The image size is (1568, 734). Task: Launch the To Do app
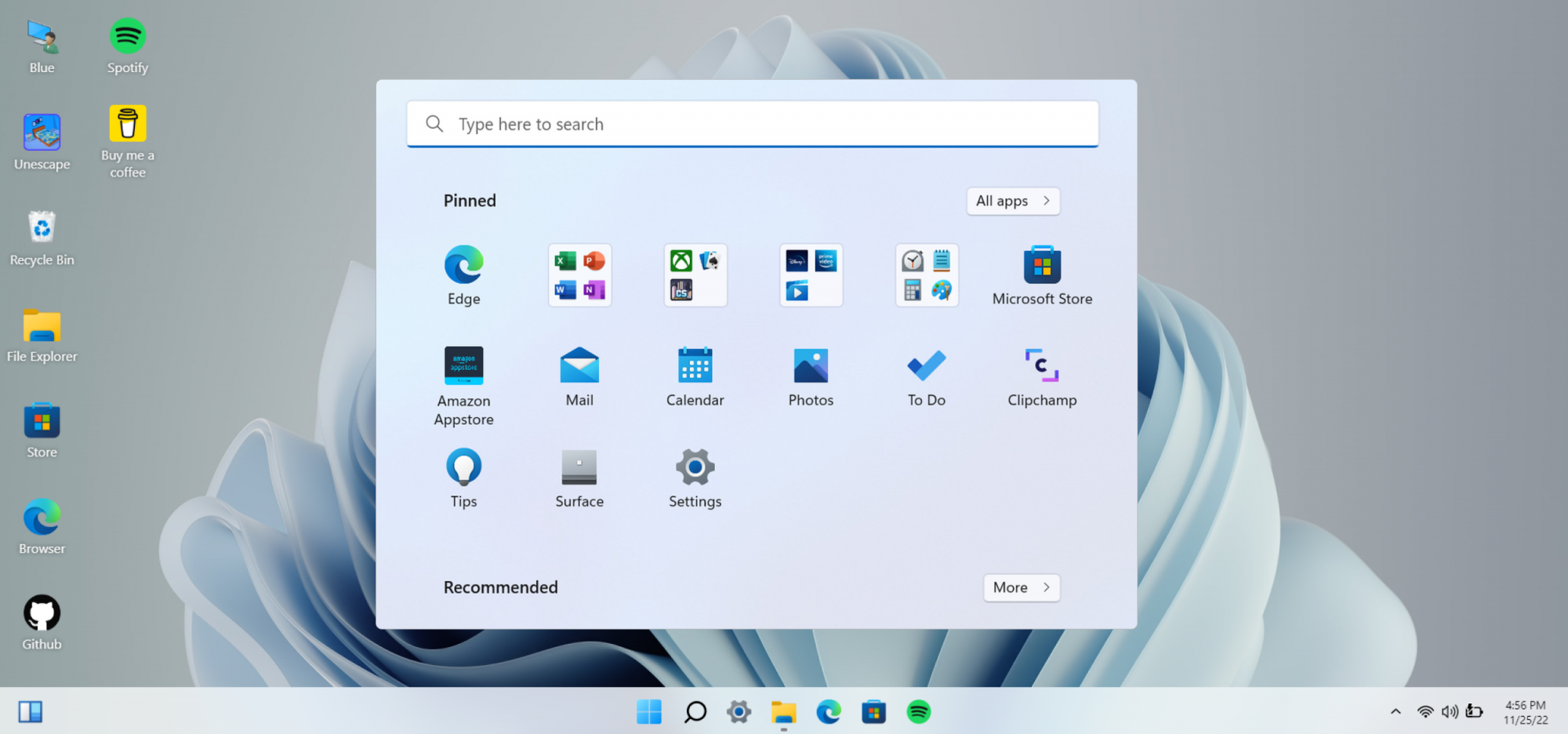coord(927,376)
